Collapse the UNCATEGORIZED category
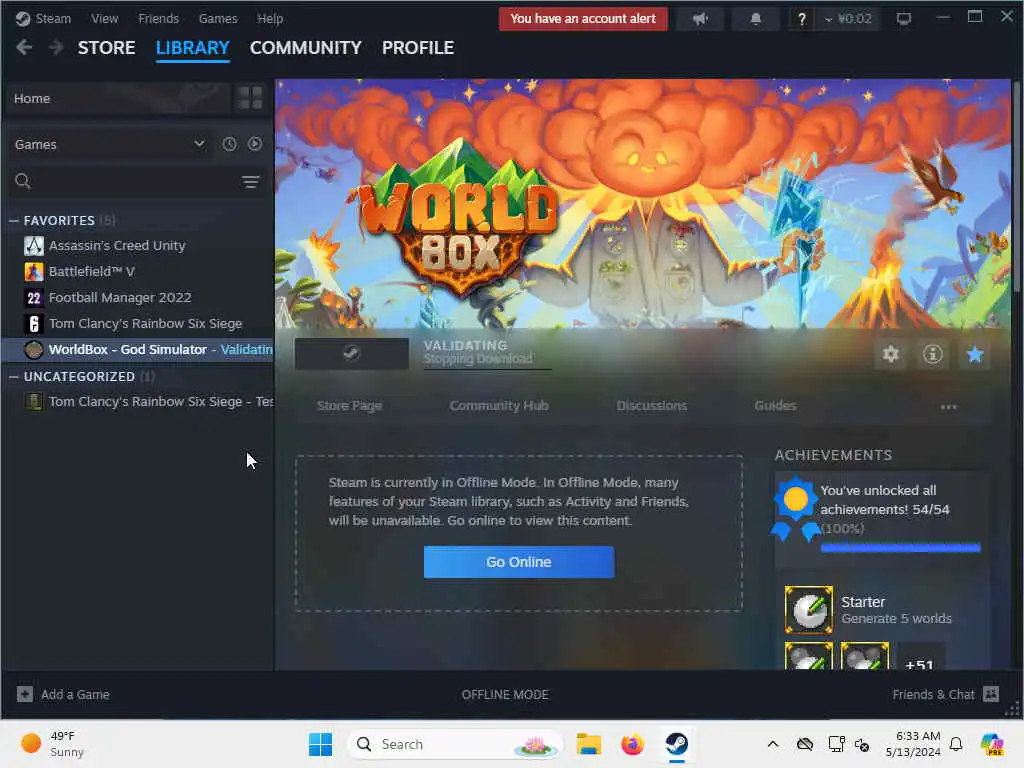The height and width of the screenshot is (768, 1024). point(14,377)
